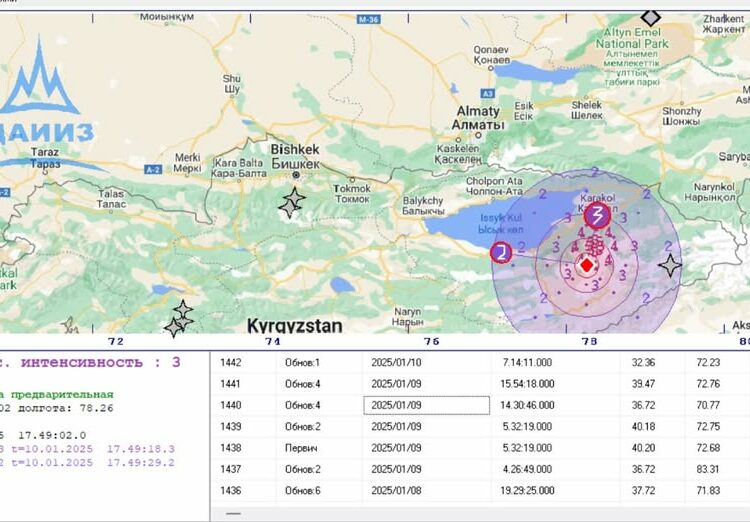Click the date cell of row 1440

coord(426,405)
